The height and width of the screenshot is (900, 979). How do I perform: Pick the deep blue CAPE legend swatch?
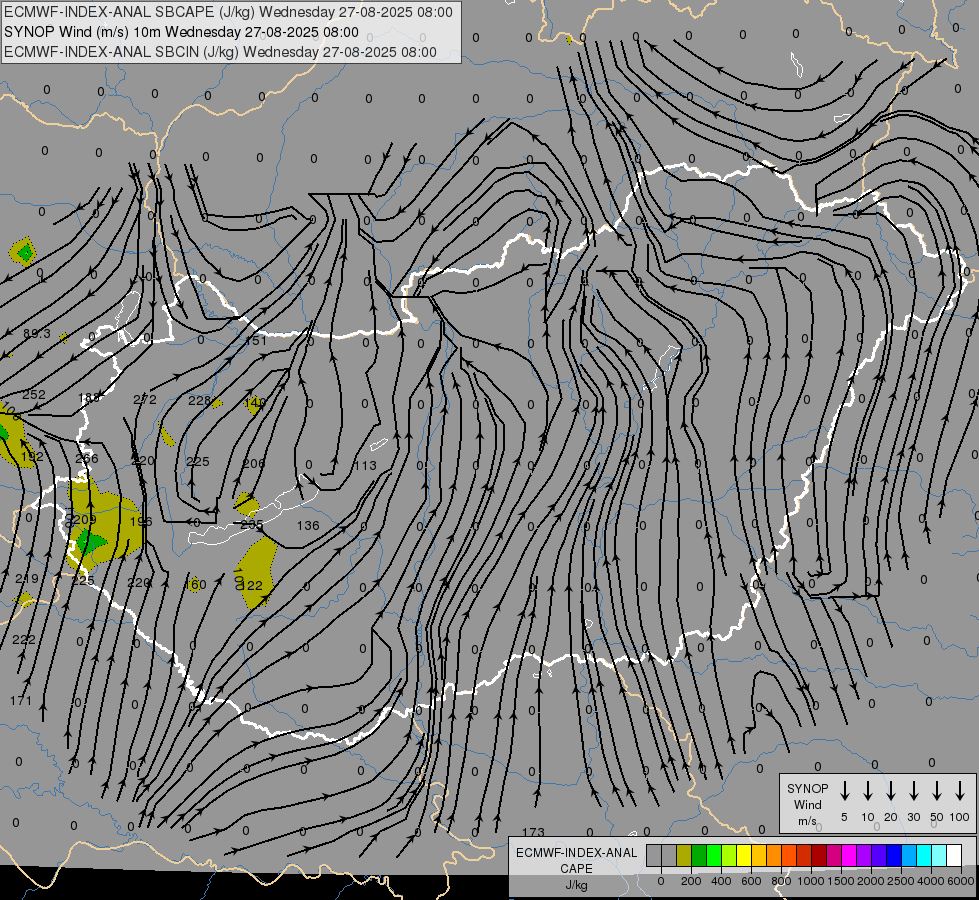pos(894,855)
